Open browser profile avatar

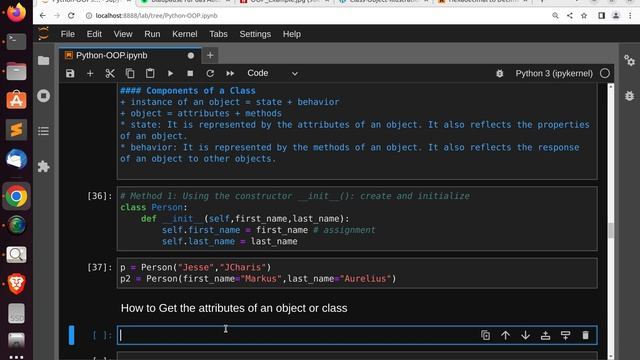[x=616, y=16]
